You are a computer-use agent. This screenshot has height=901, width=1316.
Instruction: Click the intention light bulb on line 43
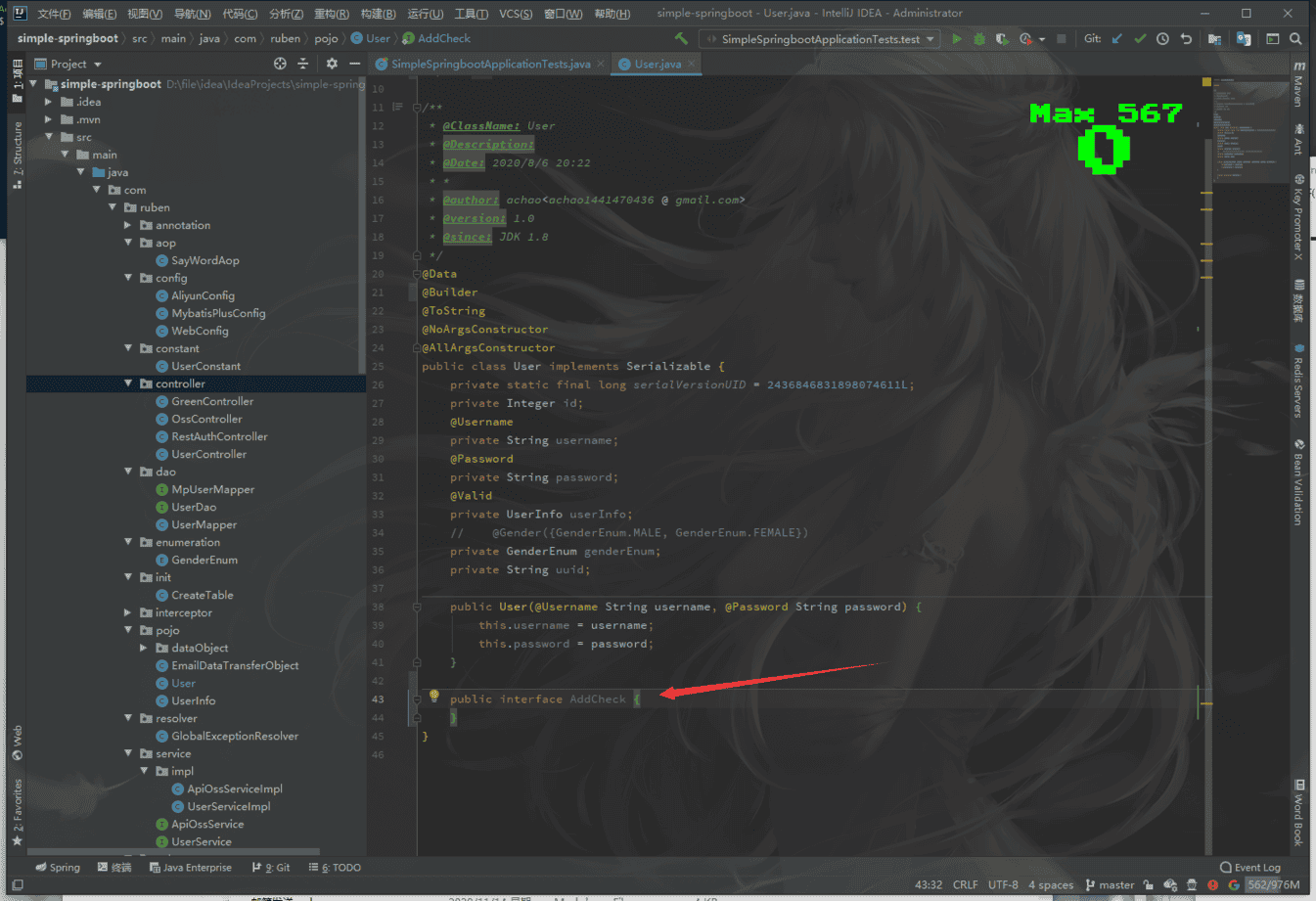[433, 697]
